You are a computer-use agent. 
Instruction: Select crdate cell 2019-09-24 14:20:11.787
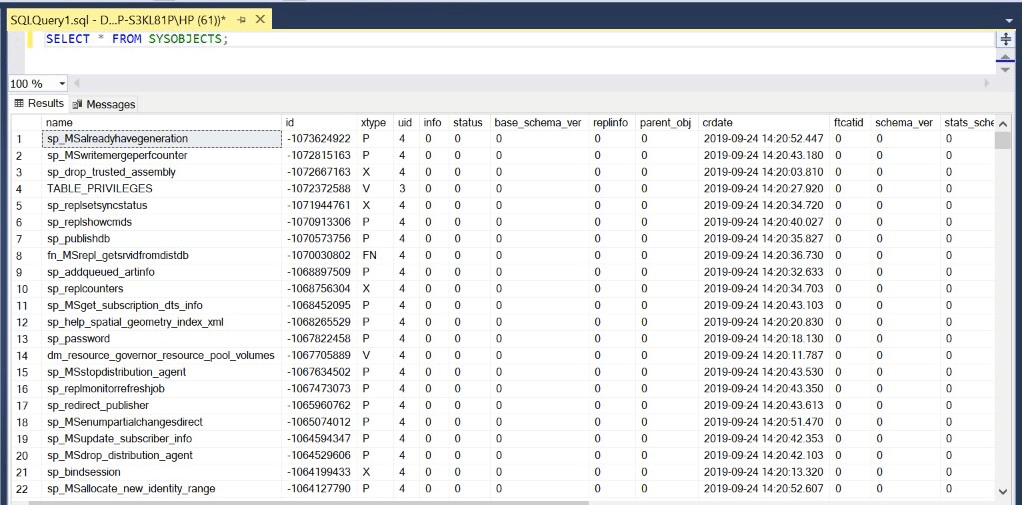763,355
